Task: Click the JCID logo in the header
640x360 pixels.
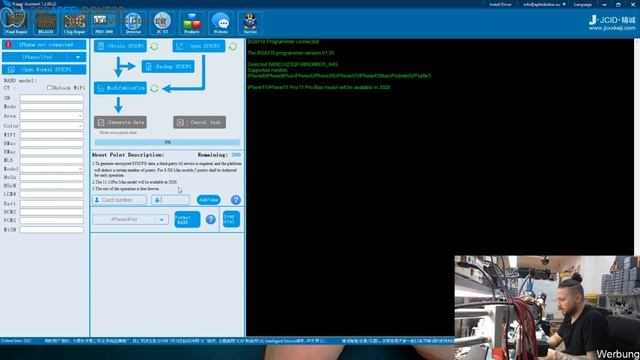Action: coord(612,20)
